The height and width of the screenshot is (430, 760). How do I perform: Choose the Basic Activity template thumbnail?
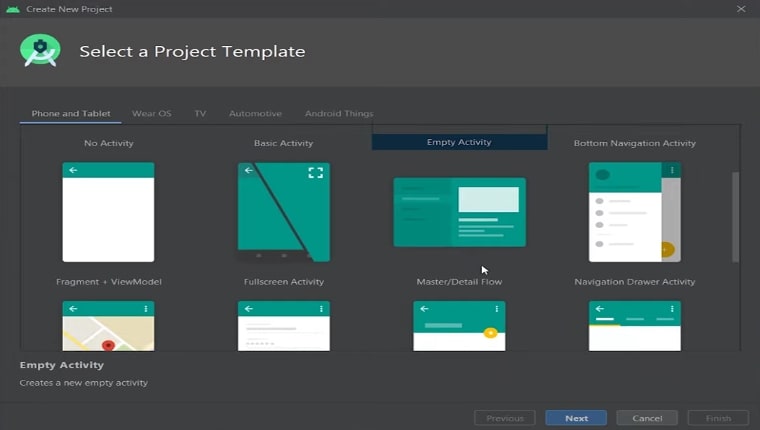point(284,212)
